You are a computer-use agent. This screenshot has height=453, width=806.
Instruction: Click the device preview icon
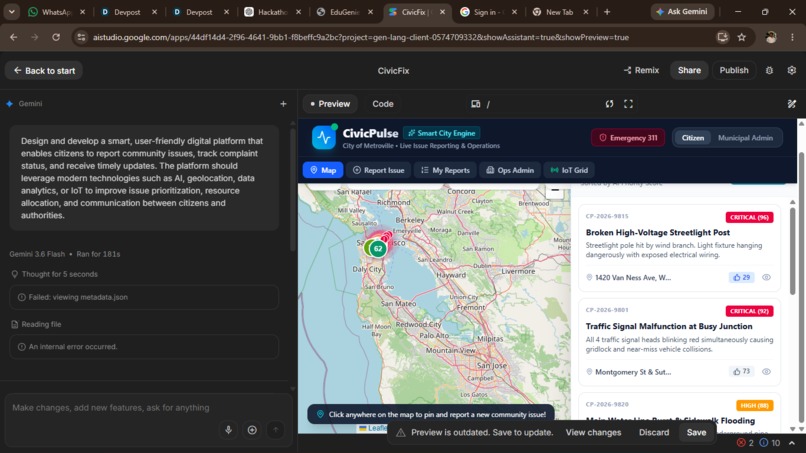click(475, 104)
